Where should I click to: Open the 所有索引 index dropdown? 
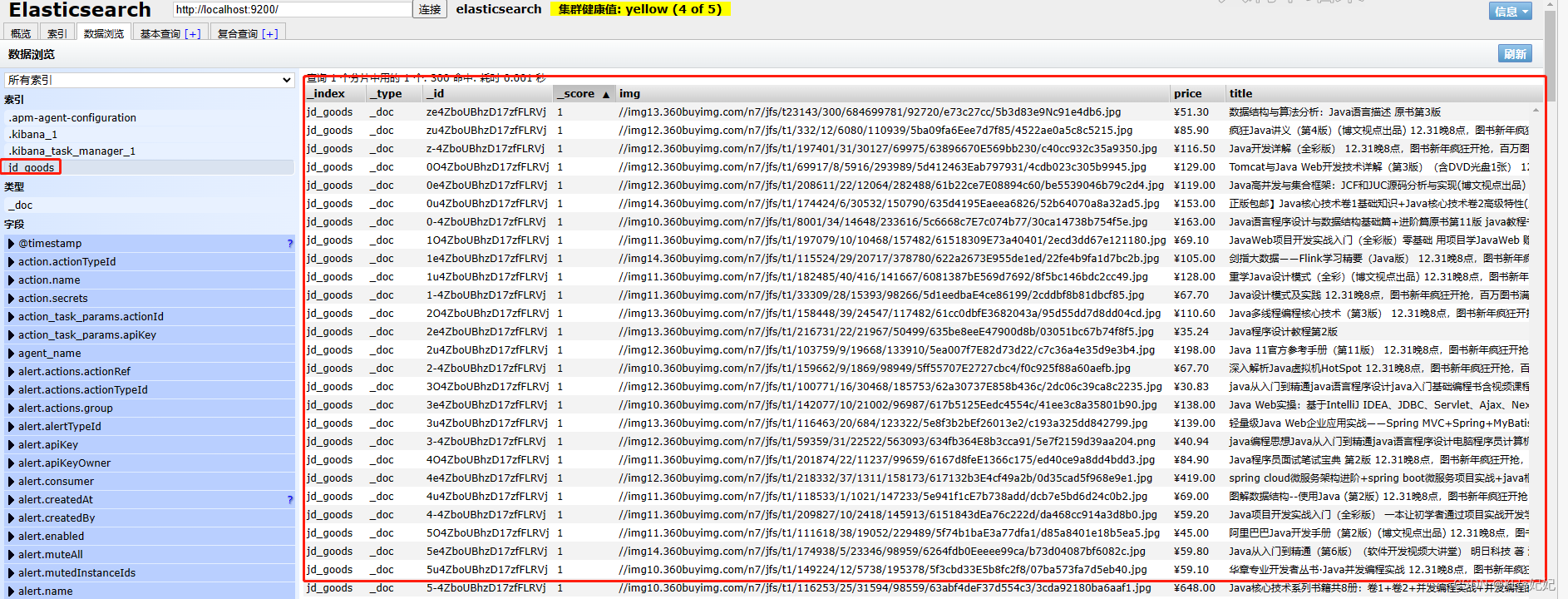149,80
